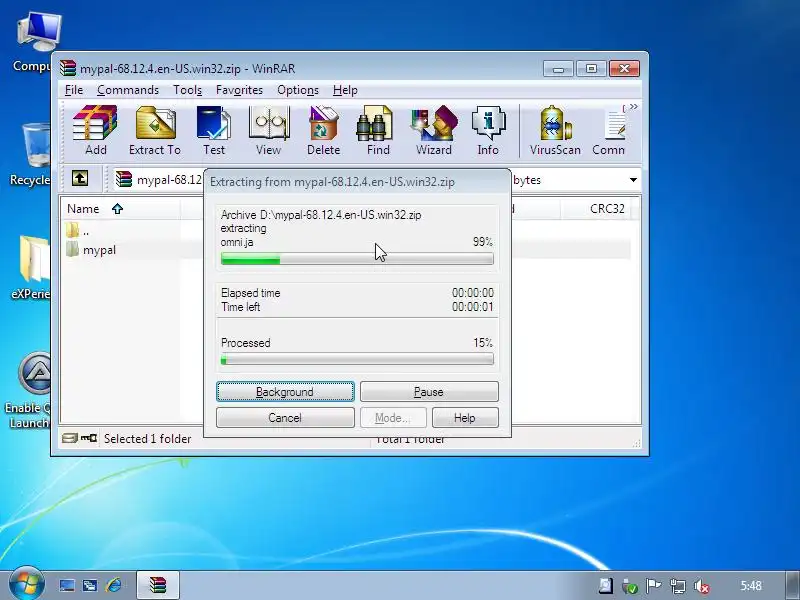Screen dimensions: 800x600
Task: Click the address bar archive path text
Action: coord(169,180)
